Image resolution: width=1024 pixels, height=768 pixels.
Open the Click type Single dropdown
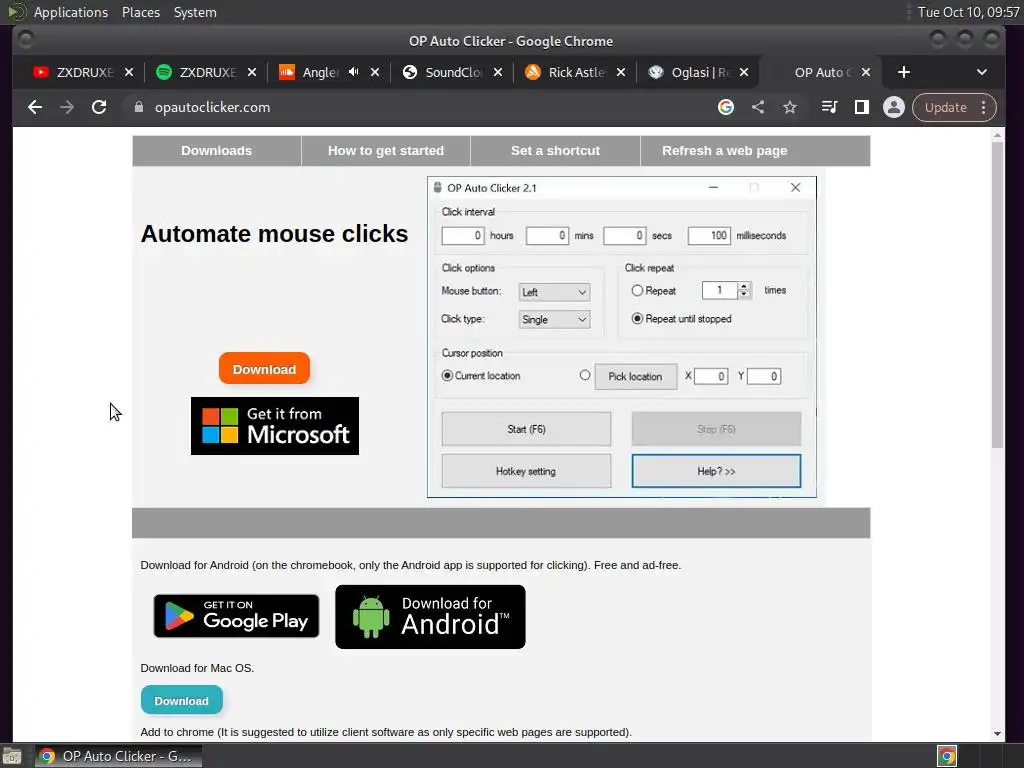tap(554, 319)
